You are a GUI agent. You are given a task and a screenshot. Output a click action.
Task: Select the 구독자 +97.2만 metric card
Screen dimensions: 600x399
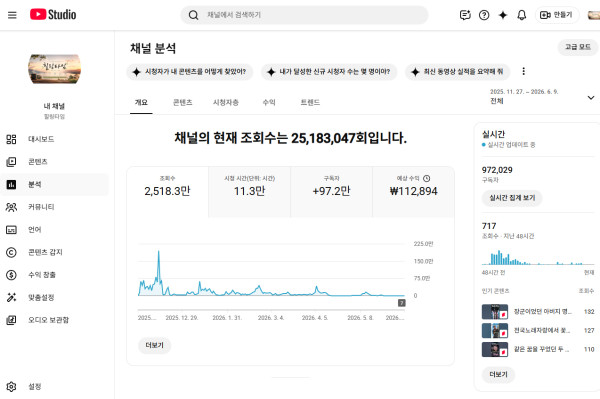pyautogui.click(x=331, y=192)
